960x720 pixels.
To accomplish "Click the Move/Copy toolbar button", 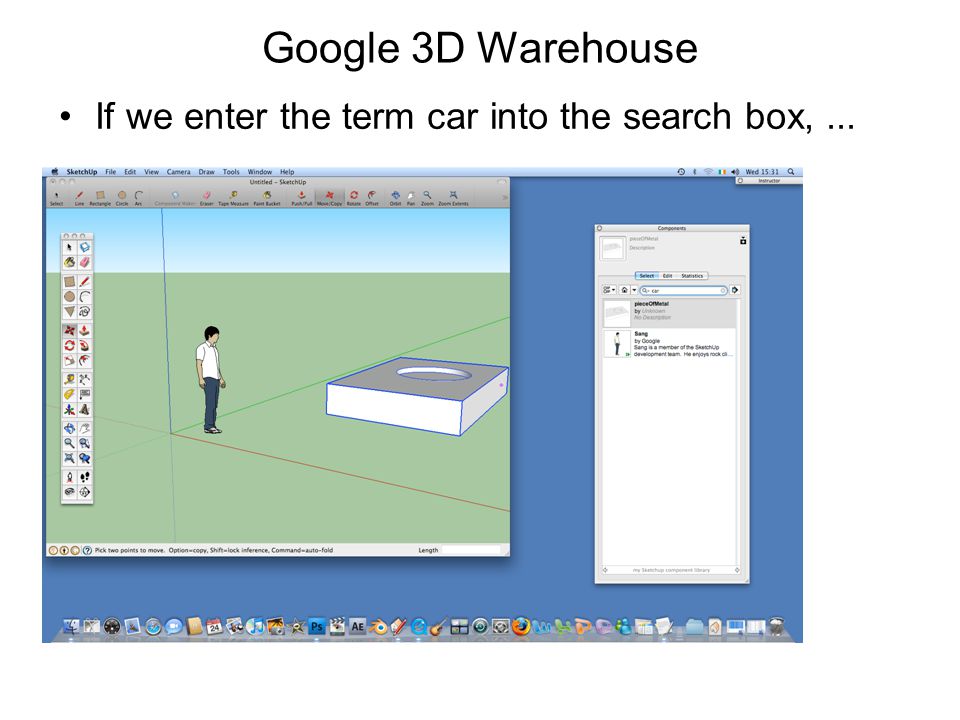I will click(x=329, y=196).
